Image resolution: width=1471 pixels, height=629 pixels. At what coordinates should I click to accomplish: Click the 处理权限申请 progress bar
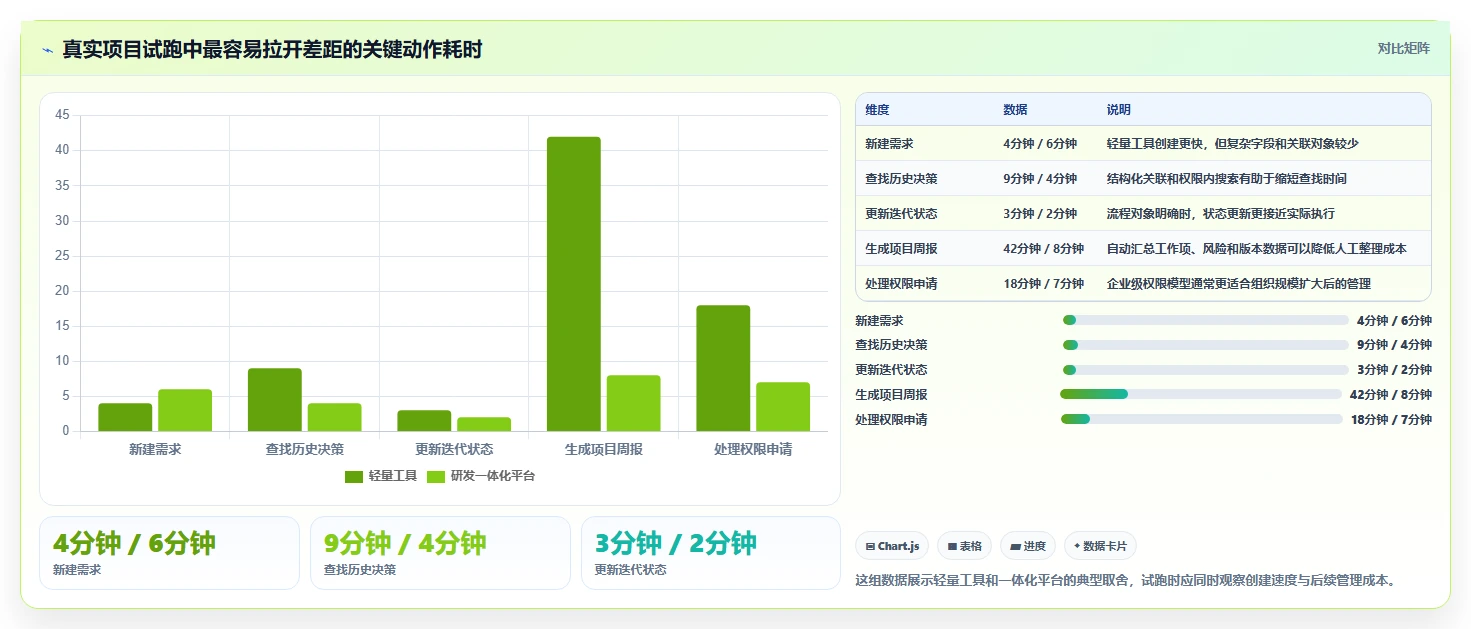(x=1202, y=419)
